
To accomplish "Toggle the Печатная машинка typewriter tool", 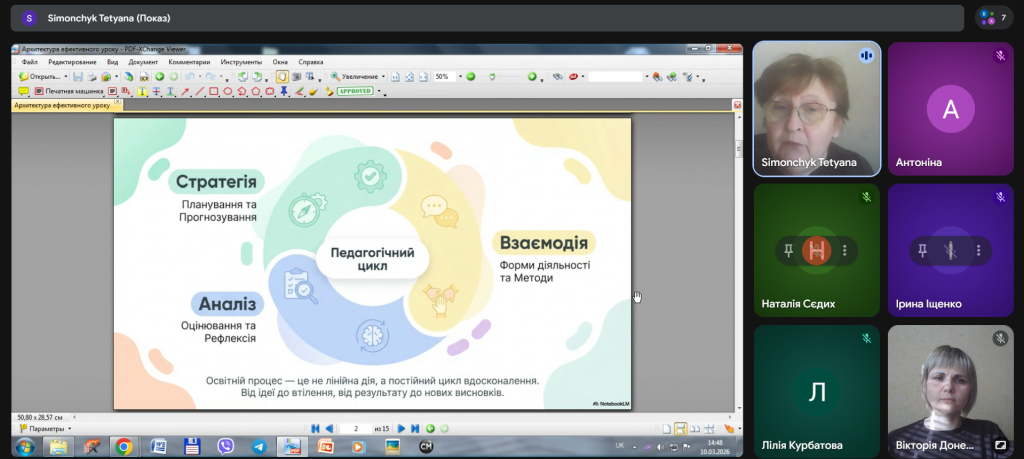I will coord(68,91).
